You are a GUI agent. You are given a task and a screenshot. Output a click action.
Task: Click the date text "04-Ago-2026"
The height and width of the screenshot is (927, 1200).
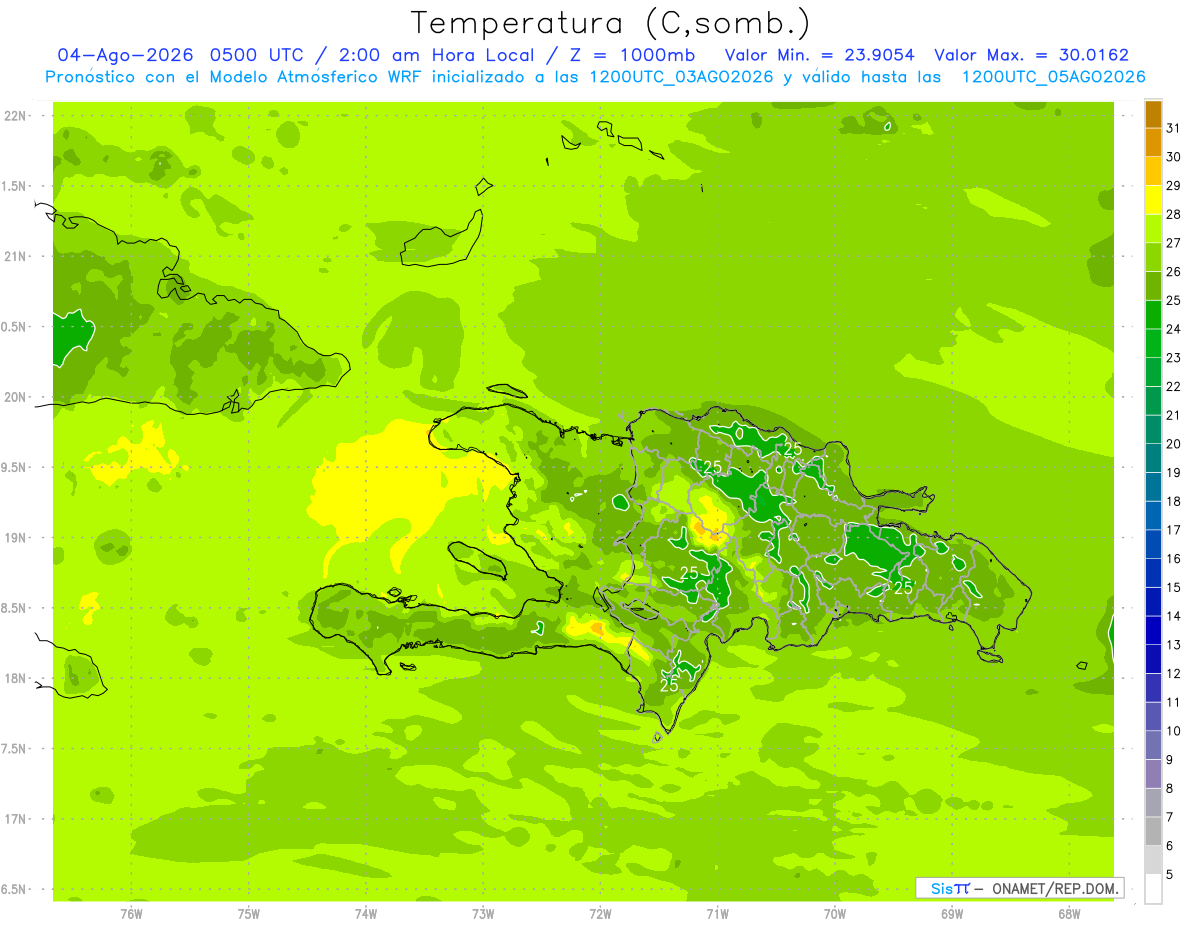(x=126, y=55)
